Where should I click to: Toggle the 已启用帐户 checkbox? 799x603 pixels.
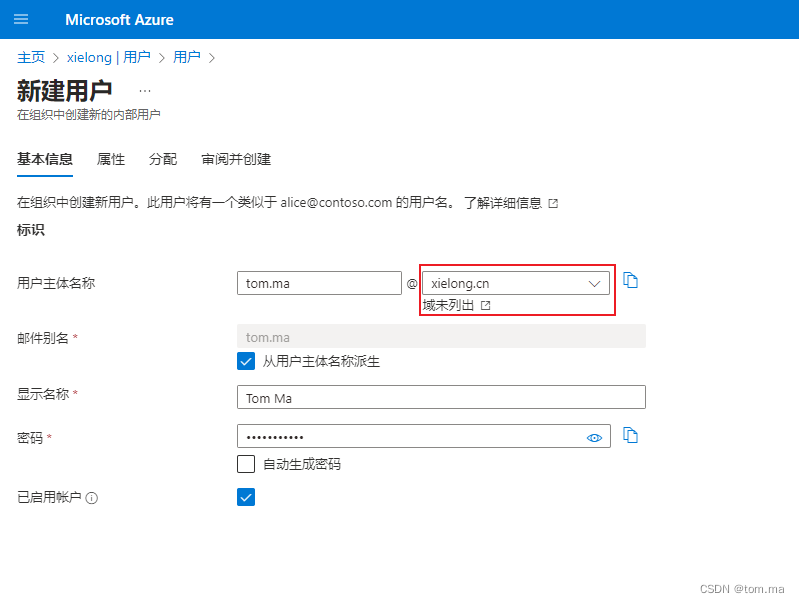(246, 497)
